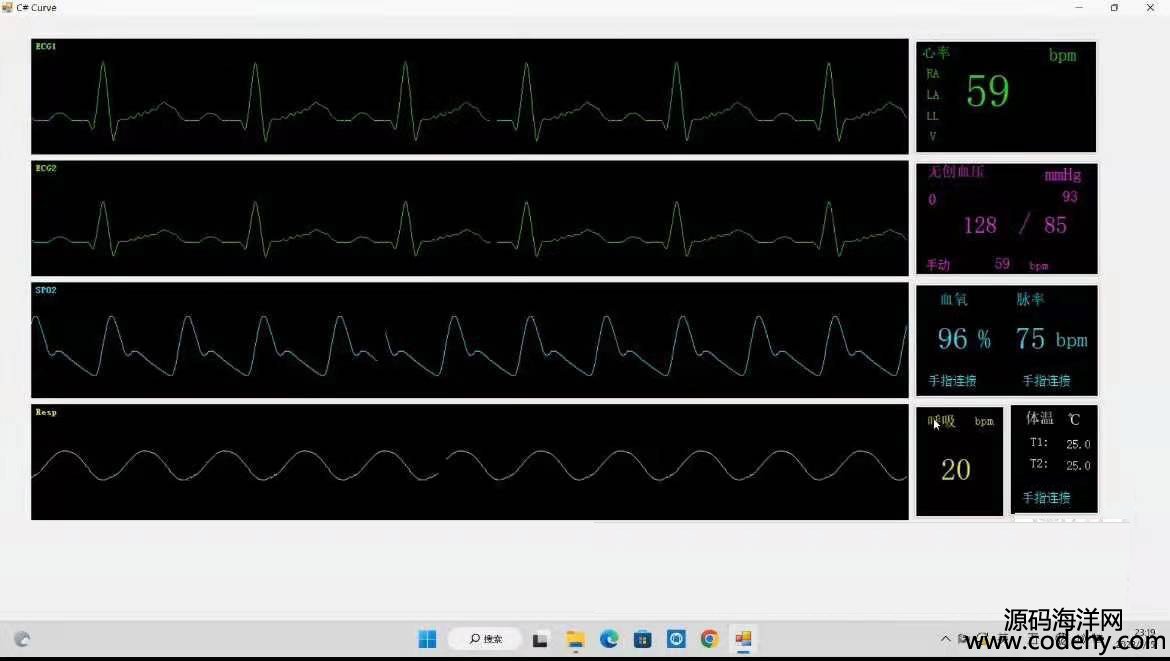Screen dimensions: 1170x661
Task: Click the ECG1 waveform chart
Action: (x=469, y=96)
